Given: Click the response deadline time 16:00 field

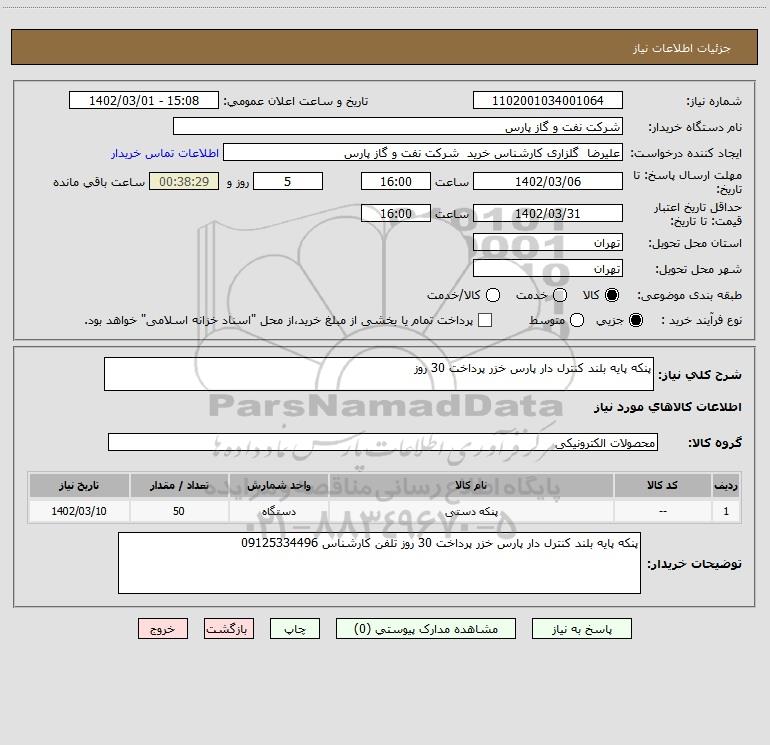Looking at the screenshot, I should coord(396,181).
